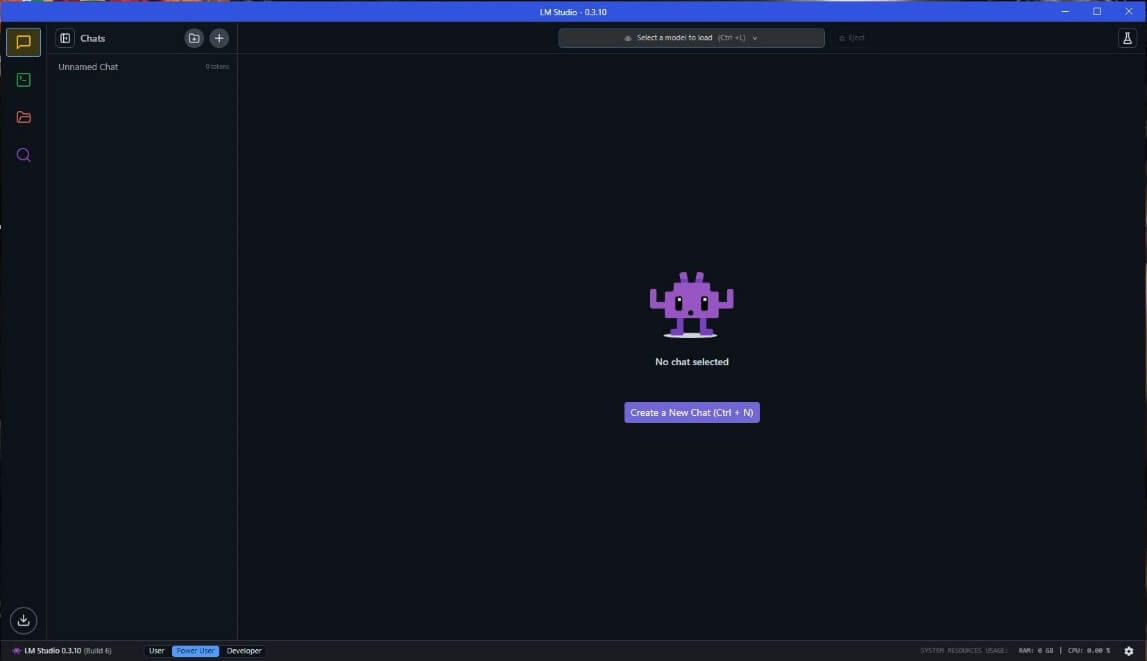Click the purple pixel mascot image
This screenshot has height=661, width=1147.
pyautogui.click(x=691, y=305)
